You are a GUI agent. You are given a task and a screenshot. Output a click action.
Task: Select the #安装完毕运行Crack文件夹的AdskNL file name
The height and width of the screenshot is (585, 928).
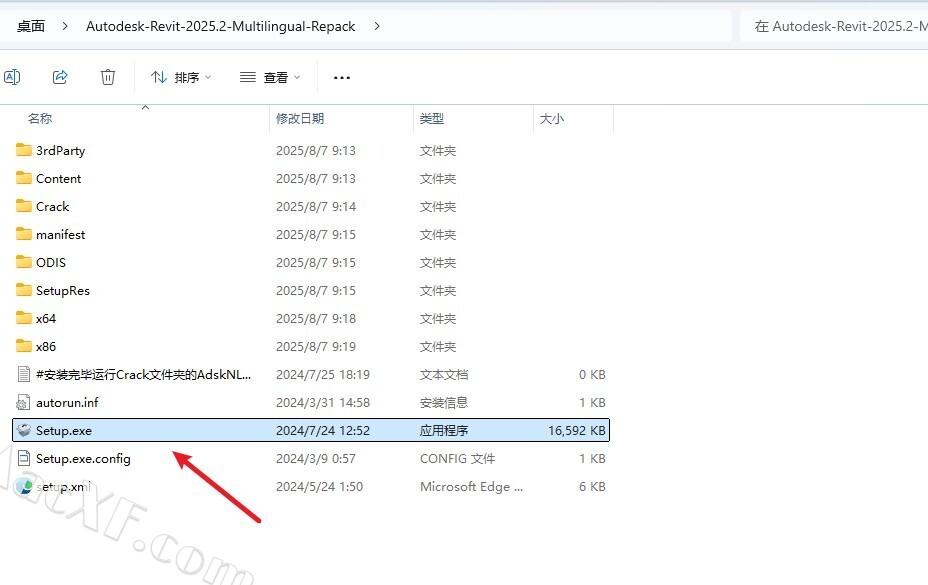[x=143, y=374]
